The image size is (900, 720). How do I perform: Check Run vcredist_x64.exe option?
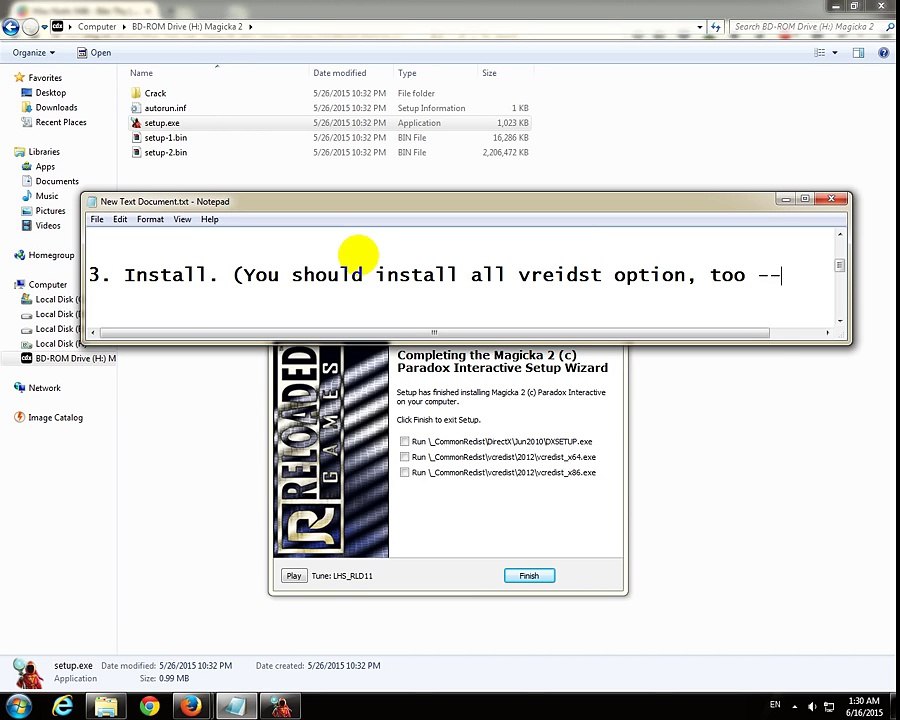coord(405,457)
